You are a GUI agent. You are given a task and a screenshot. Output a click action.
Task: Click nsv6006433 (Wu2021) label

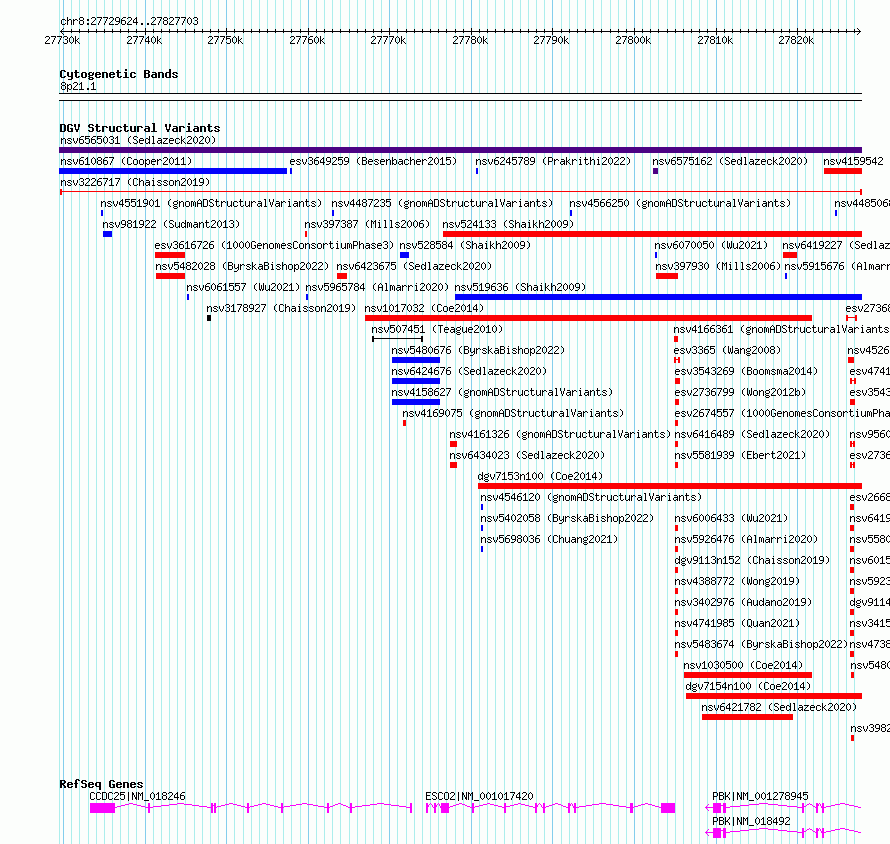[x=731, y=518]
